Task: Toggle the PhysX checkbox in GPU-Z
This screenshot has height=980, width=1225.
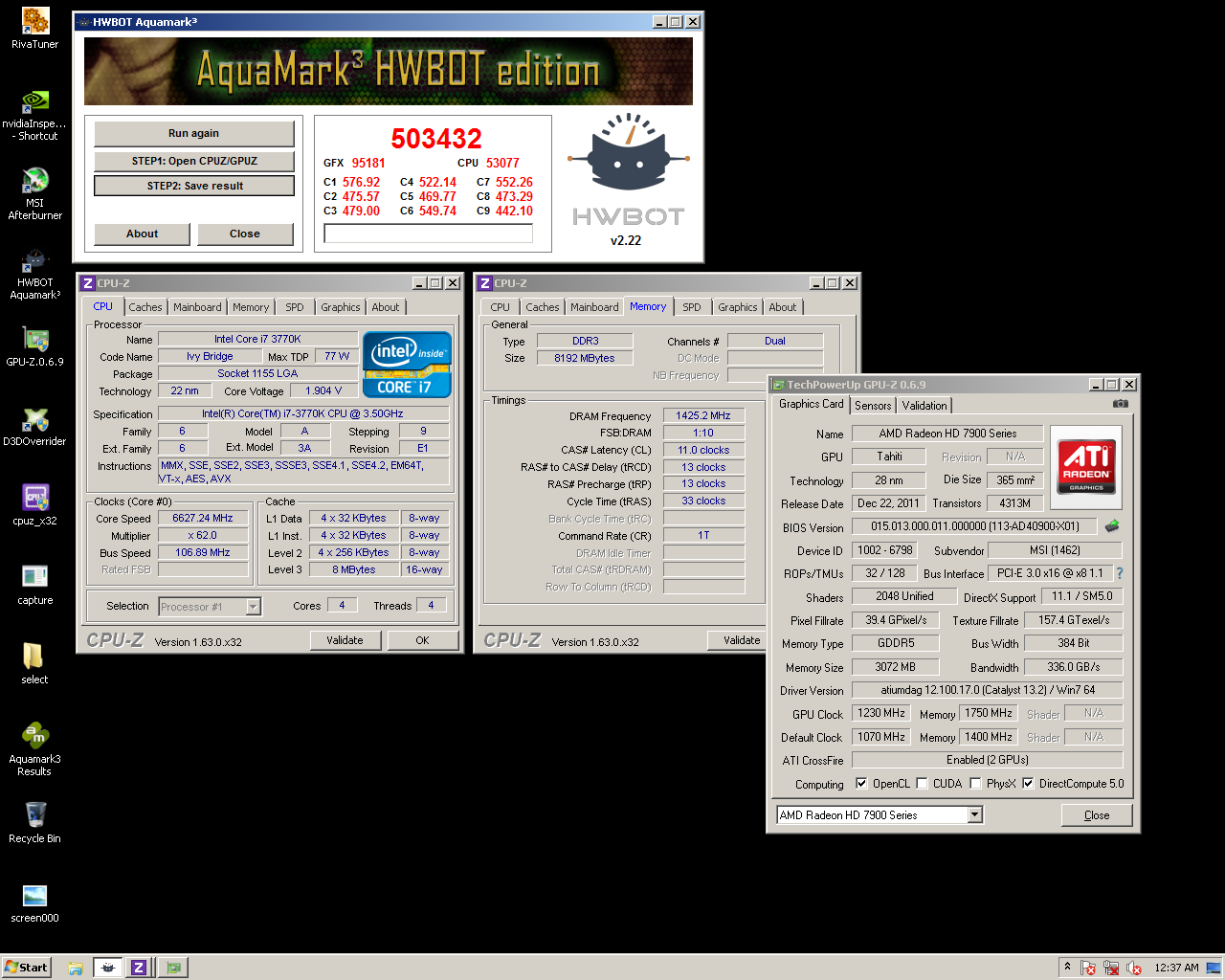Action: [x=975, y=783]
